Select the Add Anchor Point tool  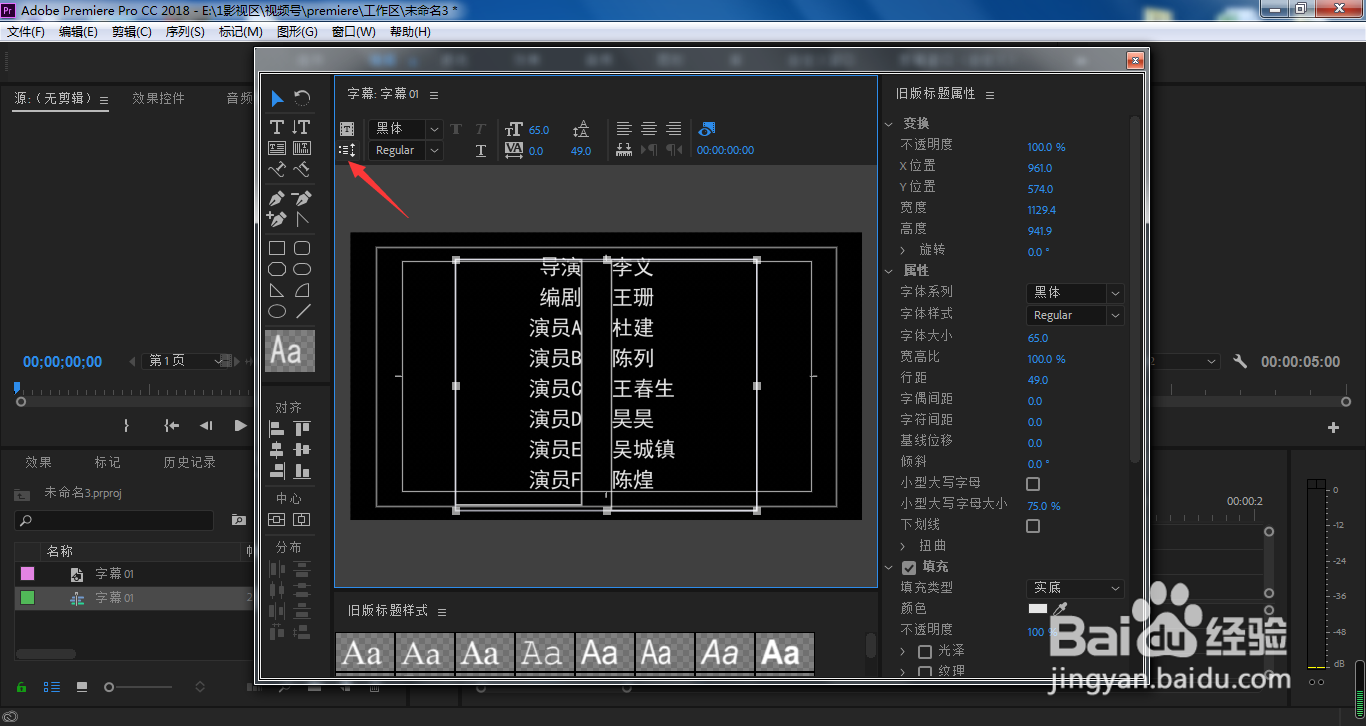pos(277,219)
